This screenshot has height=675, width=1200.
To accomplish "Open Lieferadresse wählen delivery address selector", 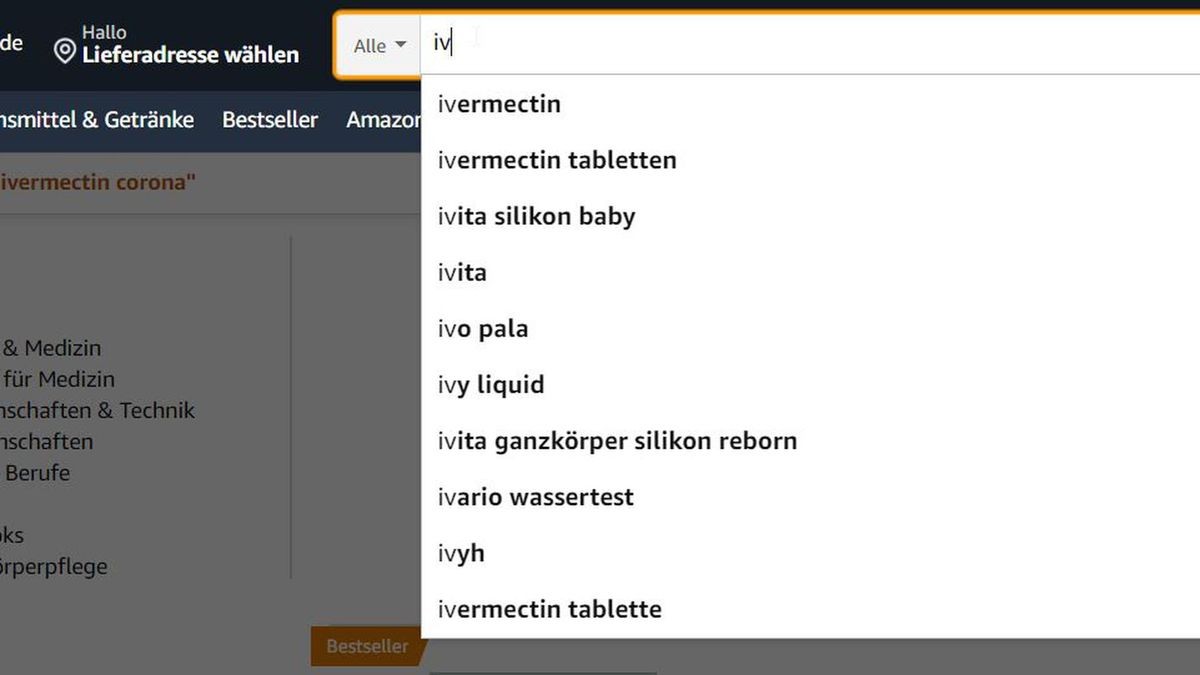I will [x=190, y=55].
